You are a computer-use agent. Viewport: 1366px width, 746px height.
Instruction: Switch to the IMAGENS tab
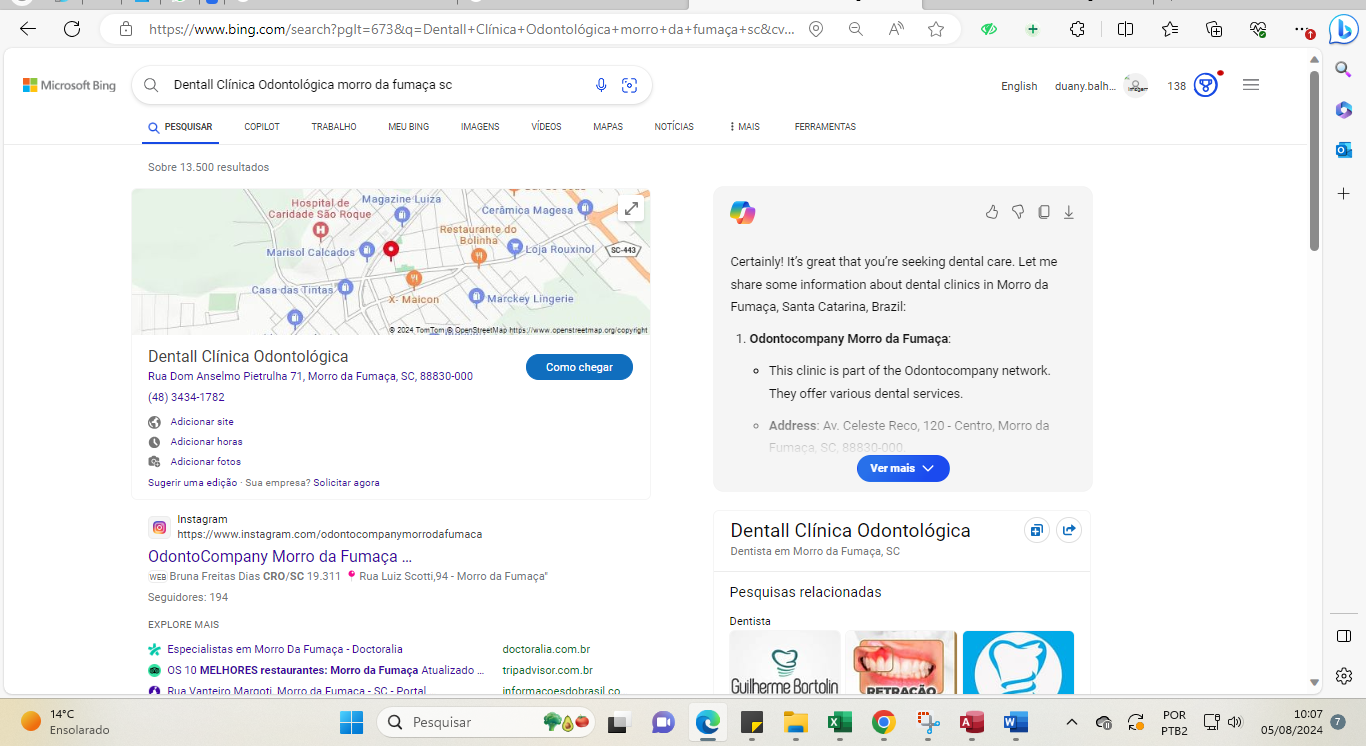[x=480, y=127]
